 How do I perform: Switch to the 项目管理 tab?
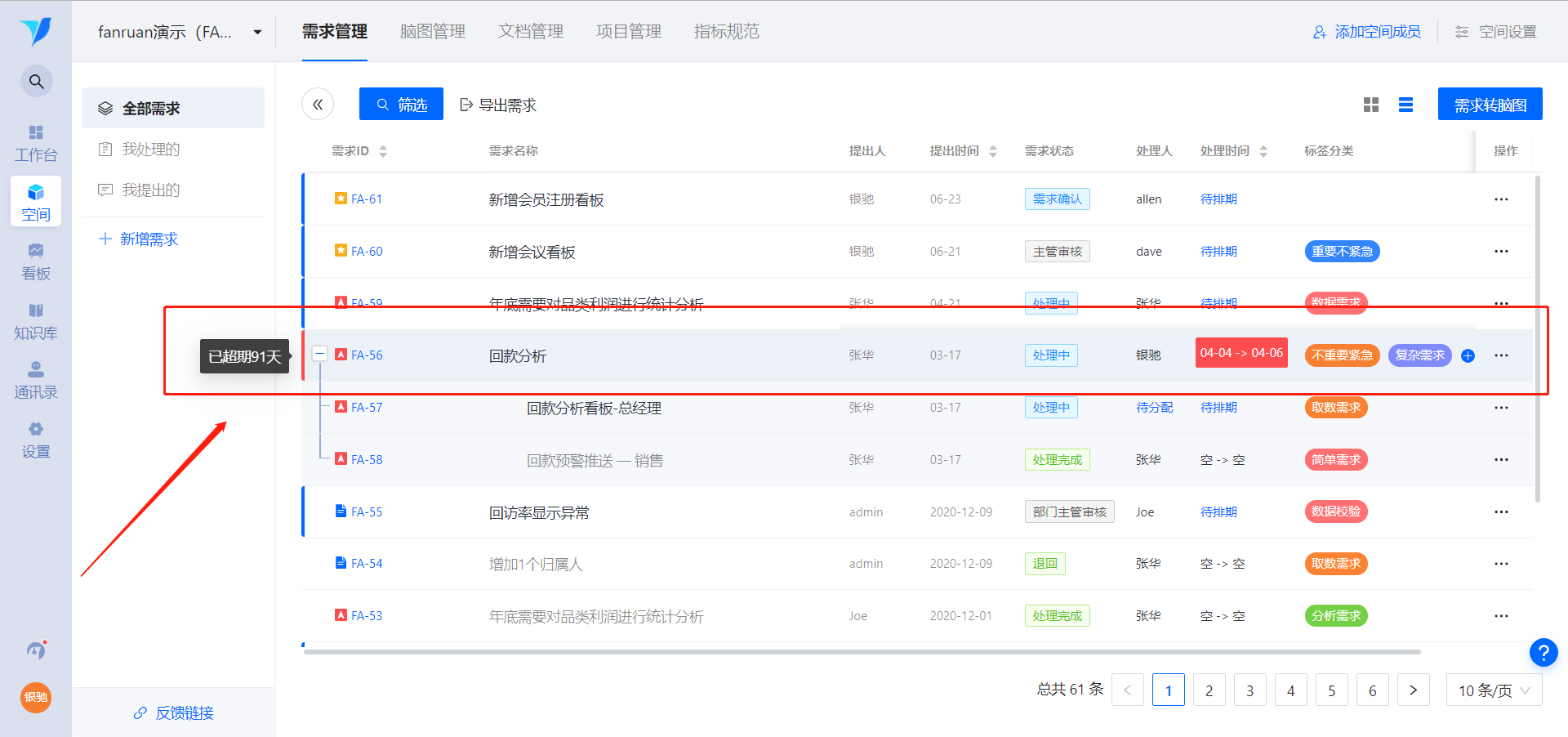pos(628,32)
